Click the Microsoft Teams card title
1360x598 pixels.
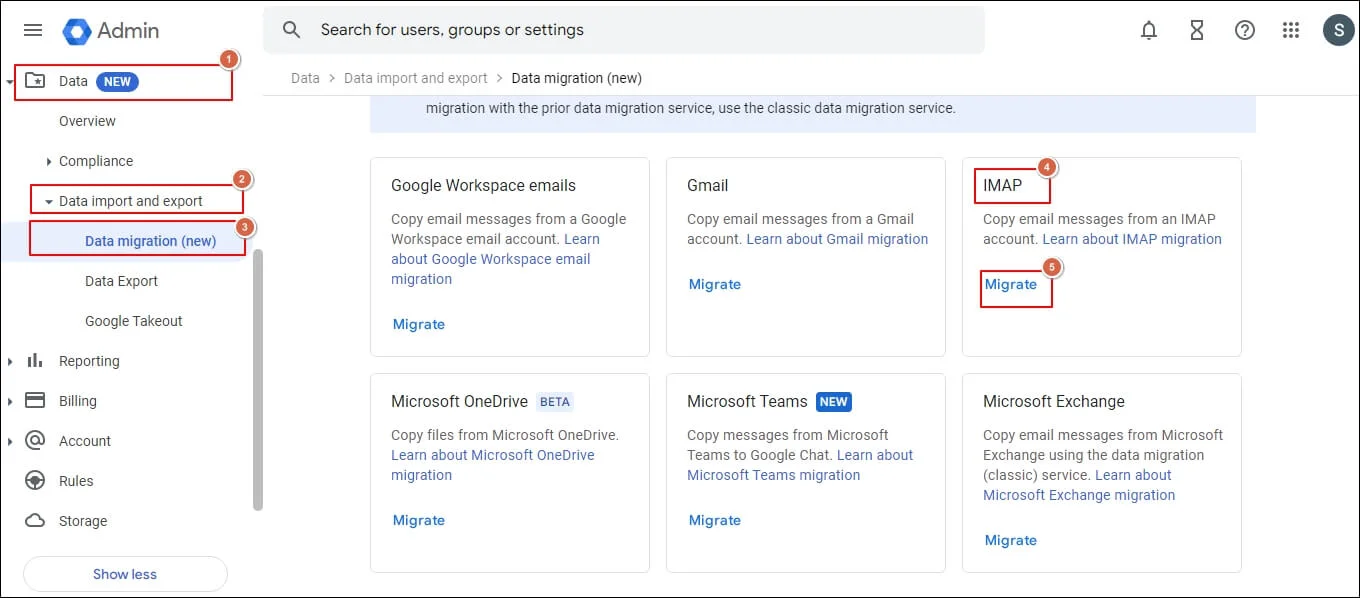pos(747,401)
